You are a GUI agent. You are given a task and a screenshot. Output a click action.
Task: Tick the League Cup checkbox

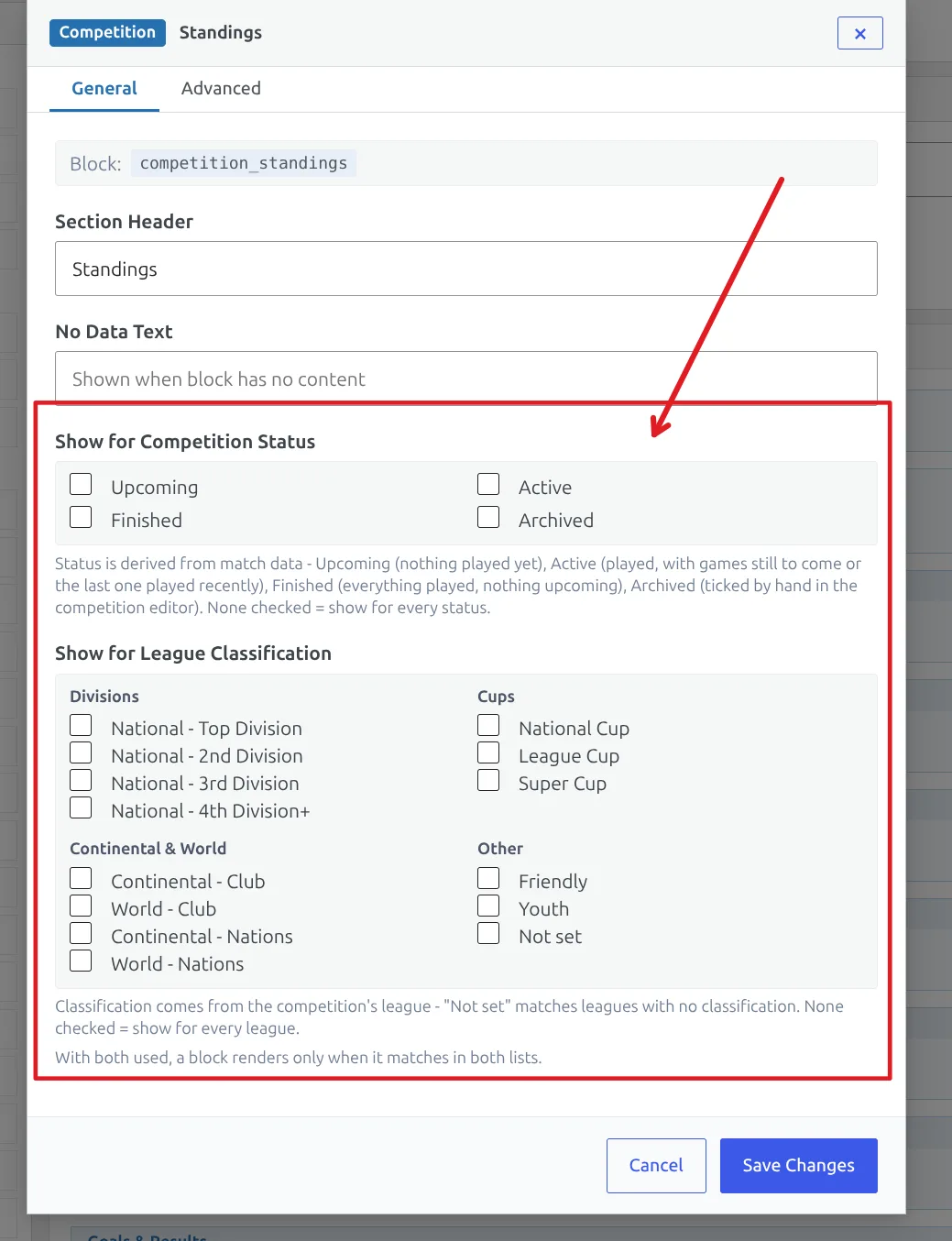point(488,752)
